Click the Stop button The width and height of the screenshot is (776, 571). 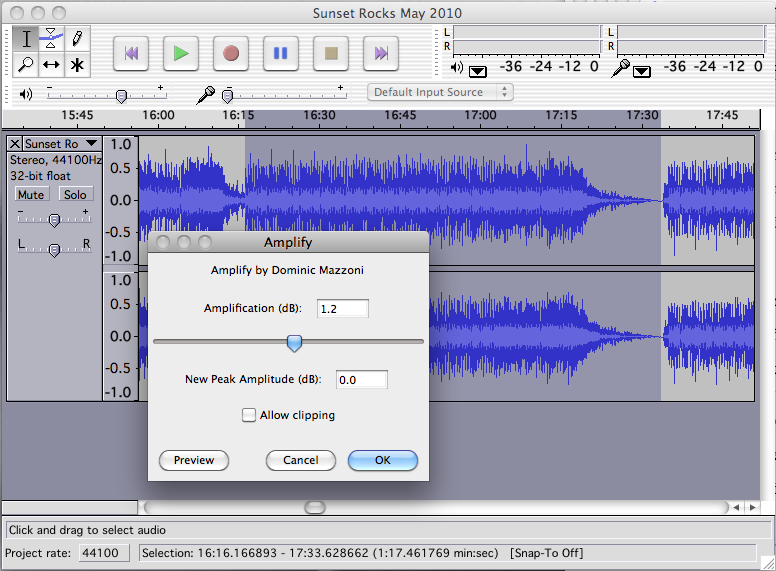[x=331, y=53]
